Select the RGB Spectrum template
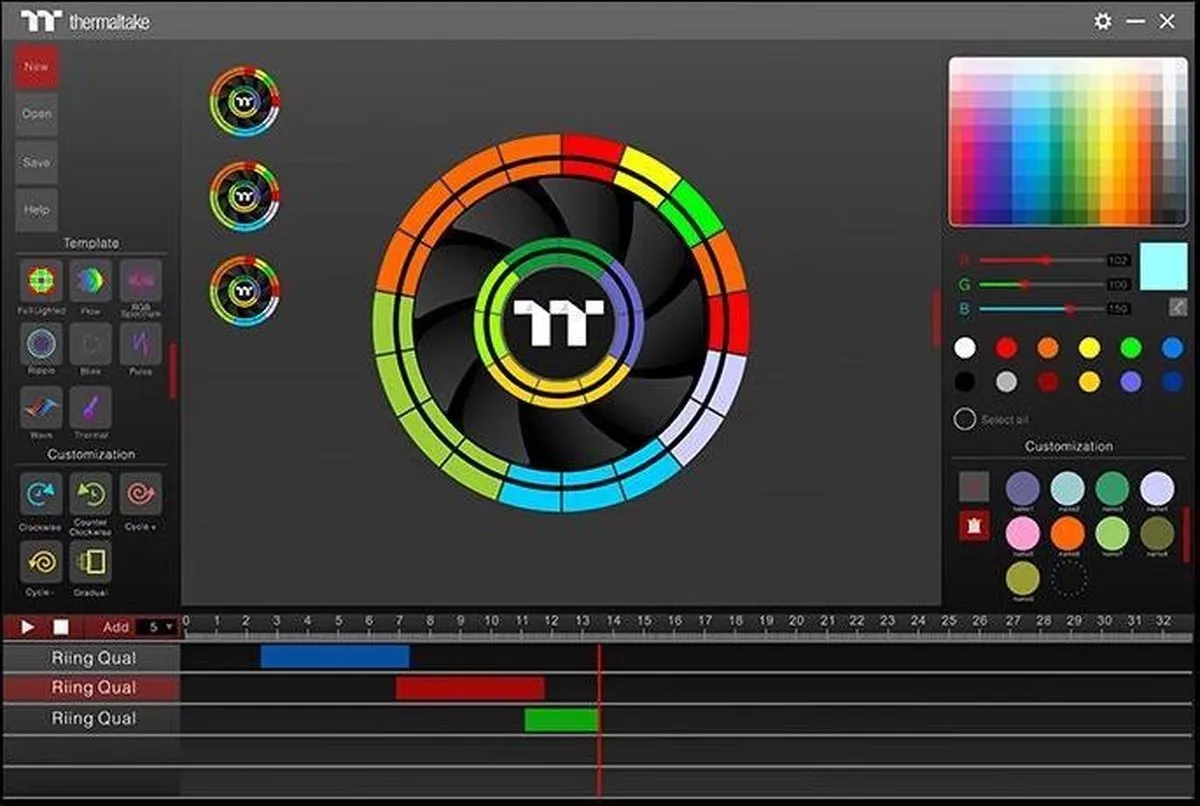The width and height of the screenshot is (1200, 806). (141, 281)
